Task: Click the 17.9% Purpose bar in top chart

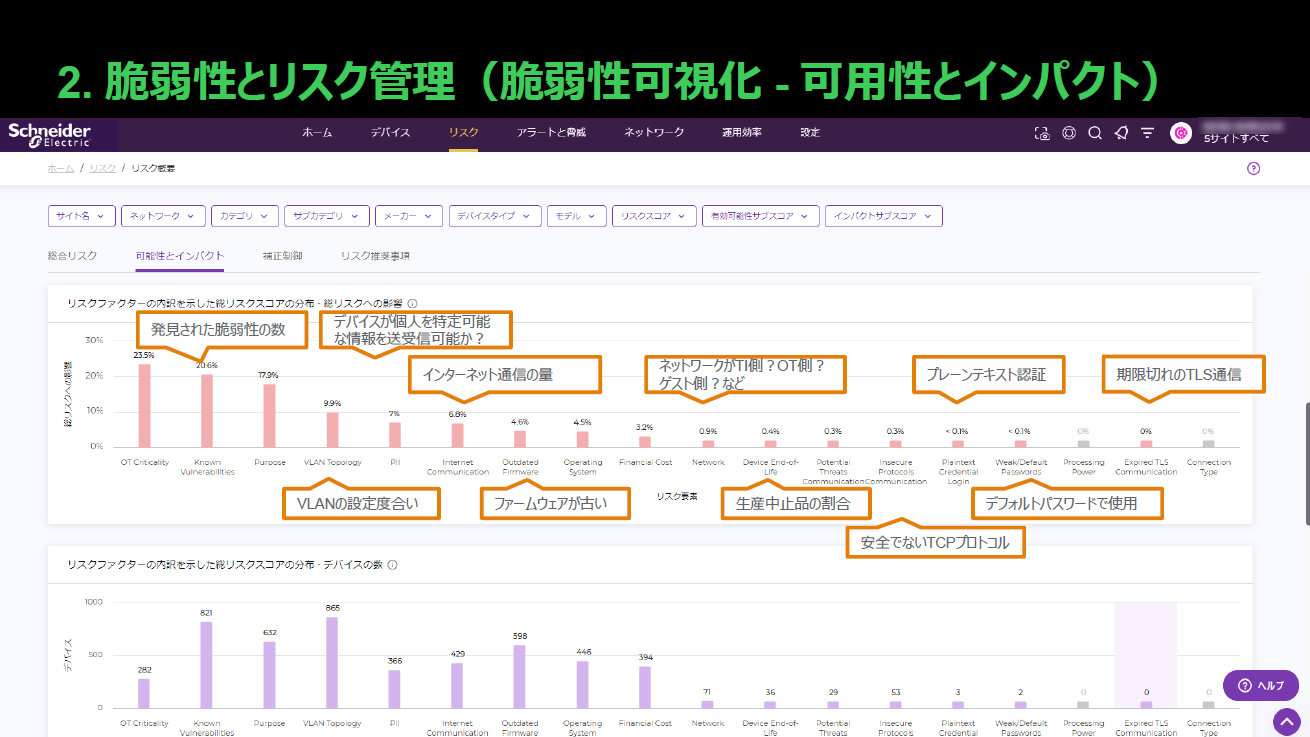Action: tap(269, 415)
